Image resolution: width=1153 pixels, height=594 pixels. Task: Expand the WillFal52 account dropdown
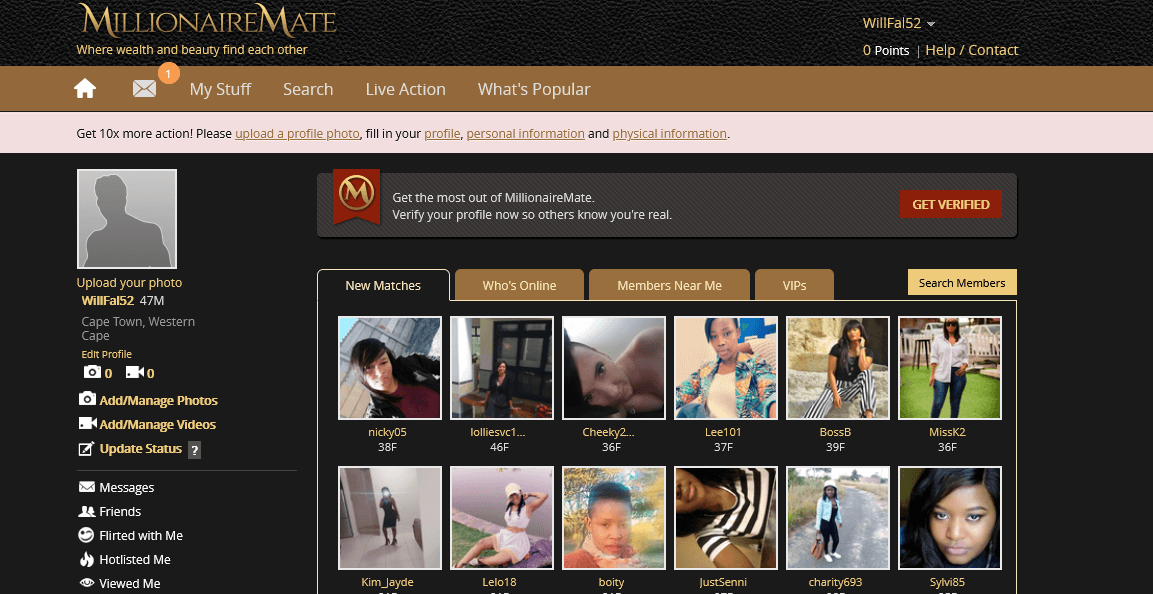[x=899, y=23]
